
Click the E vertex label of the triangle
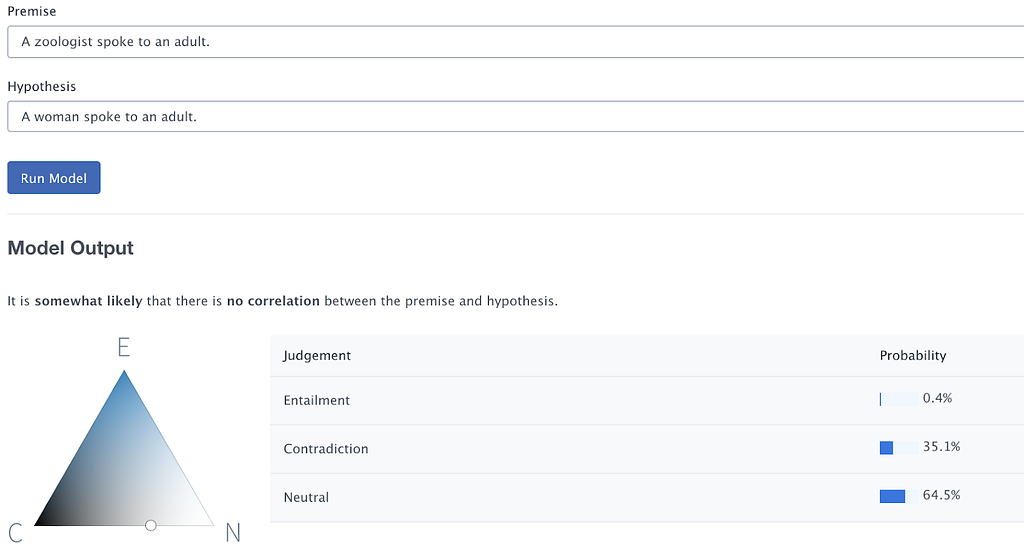coord(123,347)
